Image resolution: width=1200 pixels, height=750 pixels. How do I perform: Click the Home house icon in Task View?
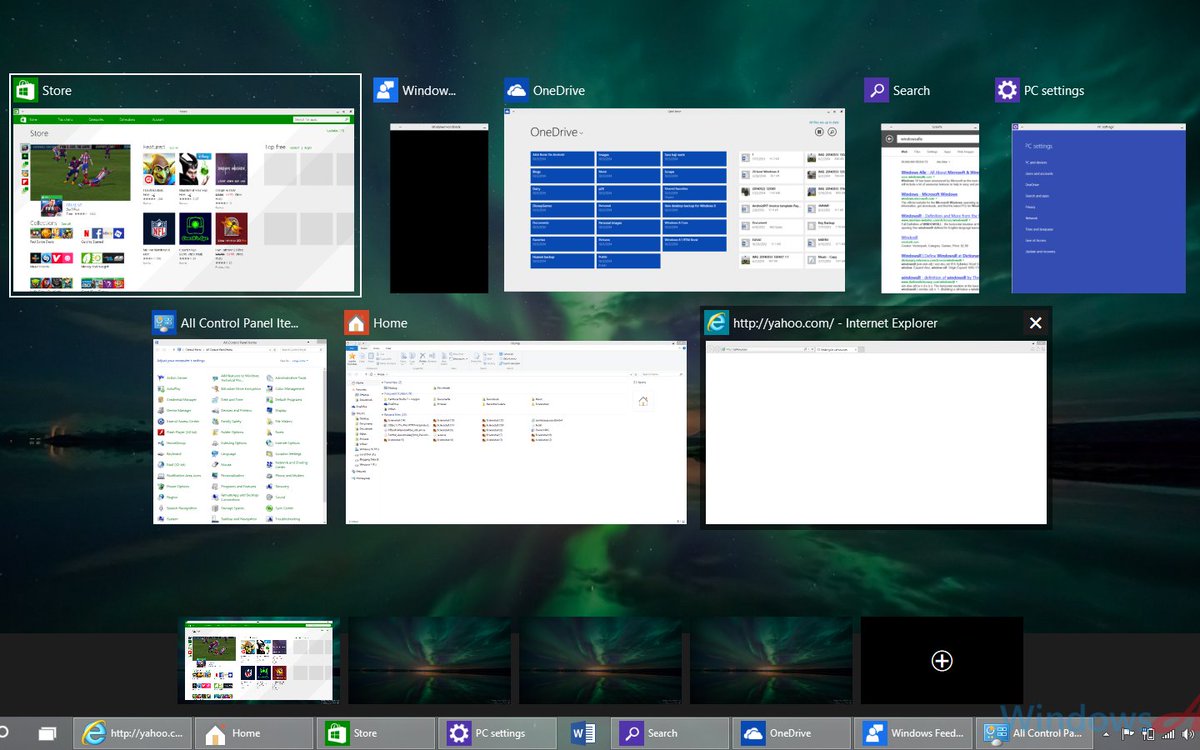point(356,323)
